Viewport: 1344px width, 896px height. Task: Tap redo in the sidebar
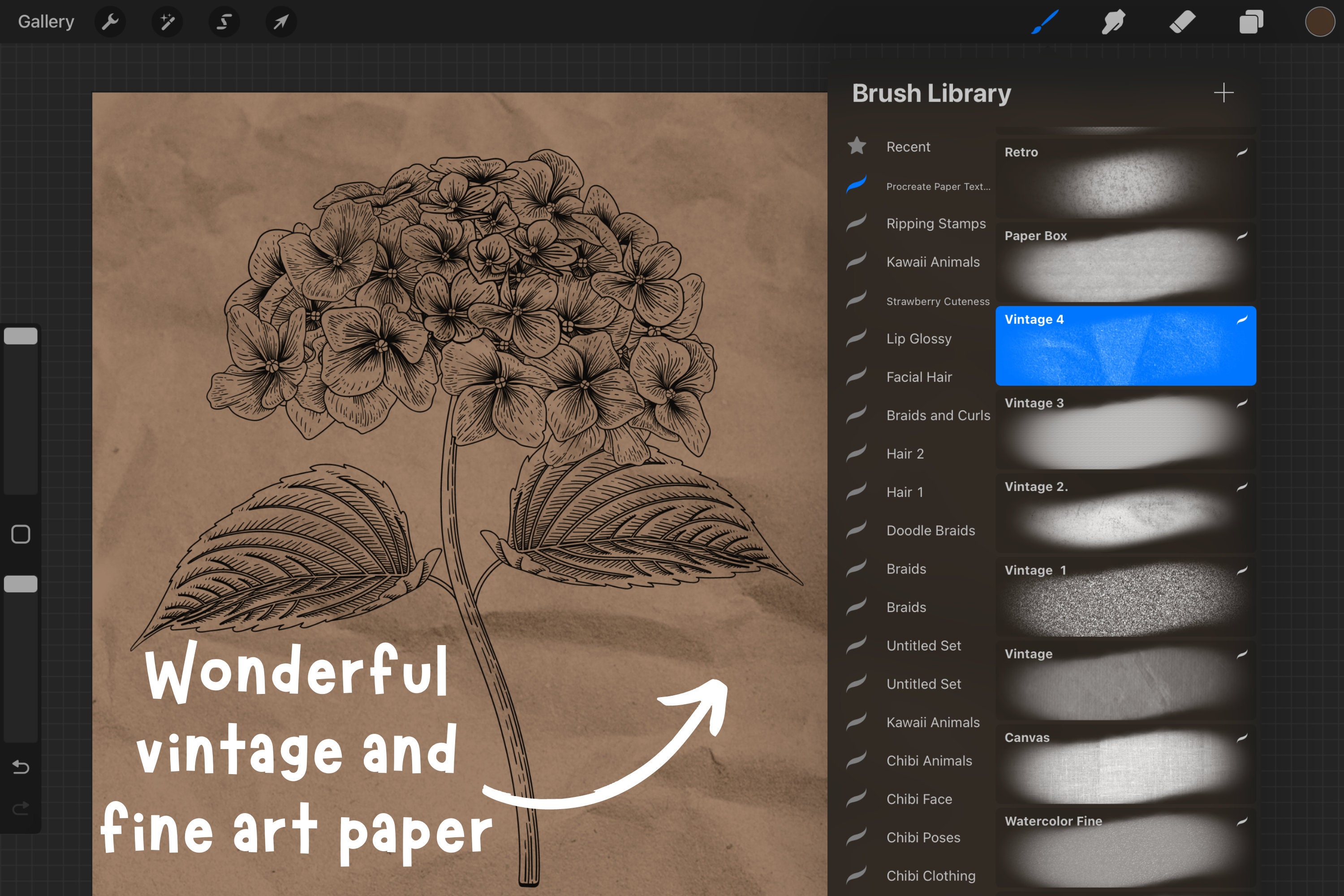click(21, 807)
